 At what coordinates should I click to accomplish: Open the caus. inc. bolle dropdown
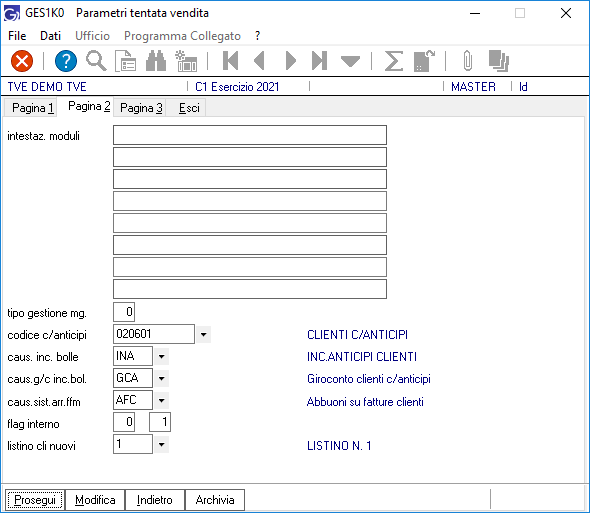[x=161, y=356]
